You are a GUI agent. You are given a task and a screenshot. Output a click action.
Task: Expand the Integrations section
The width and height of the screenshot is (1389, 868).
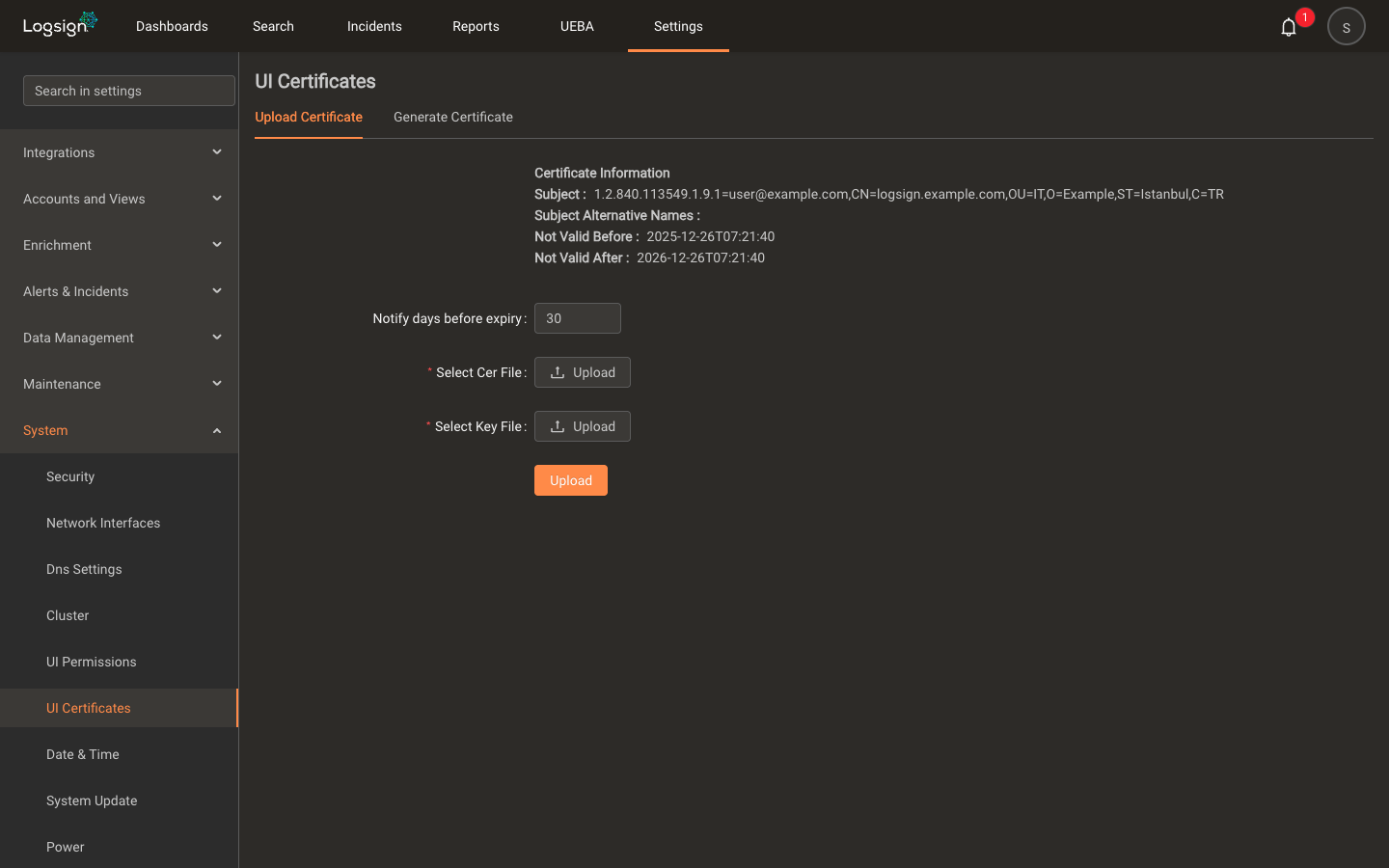(120, 152)
